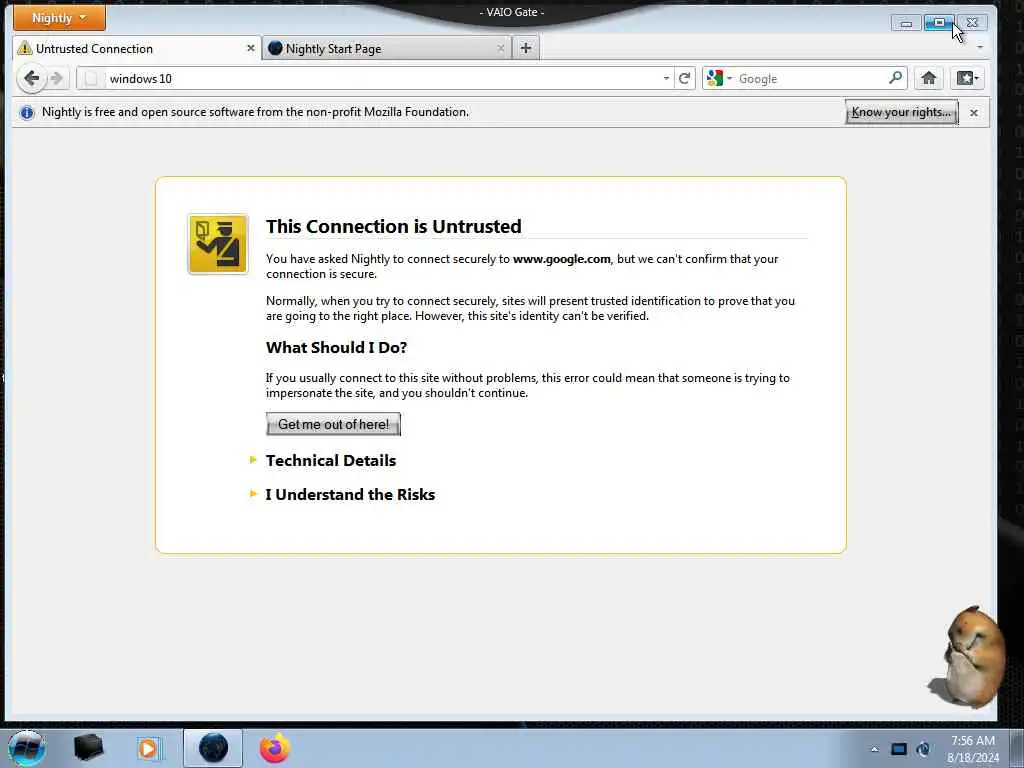The height and width of the screenshot is (768, 1024).
Task: Close the Nightly Start Page tab
Action: click(x=500, y=48)
